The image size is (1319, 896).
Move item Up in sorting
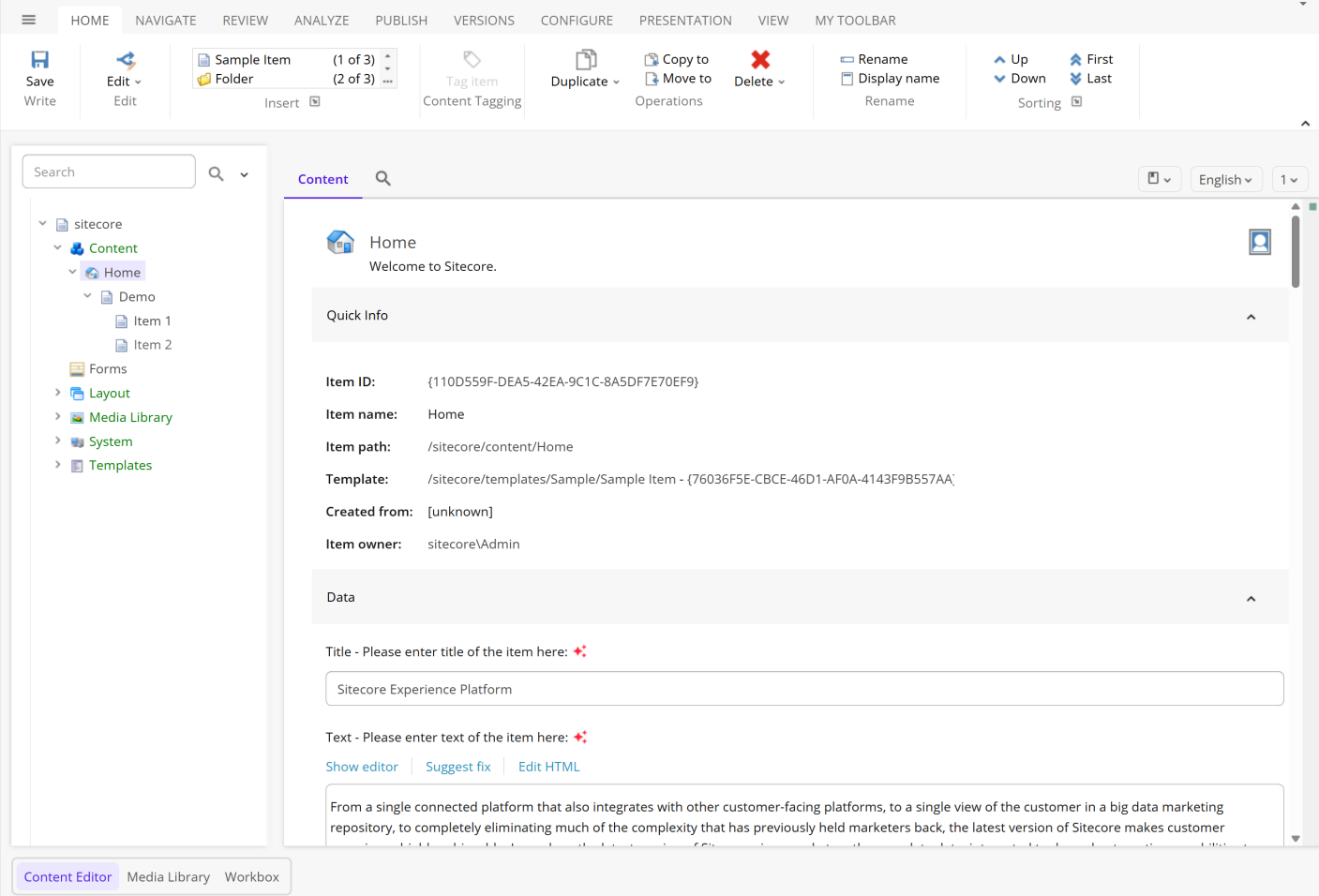(x=1011, y=59)
